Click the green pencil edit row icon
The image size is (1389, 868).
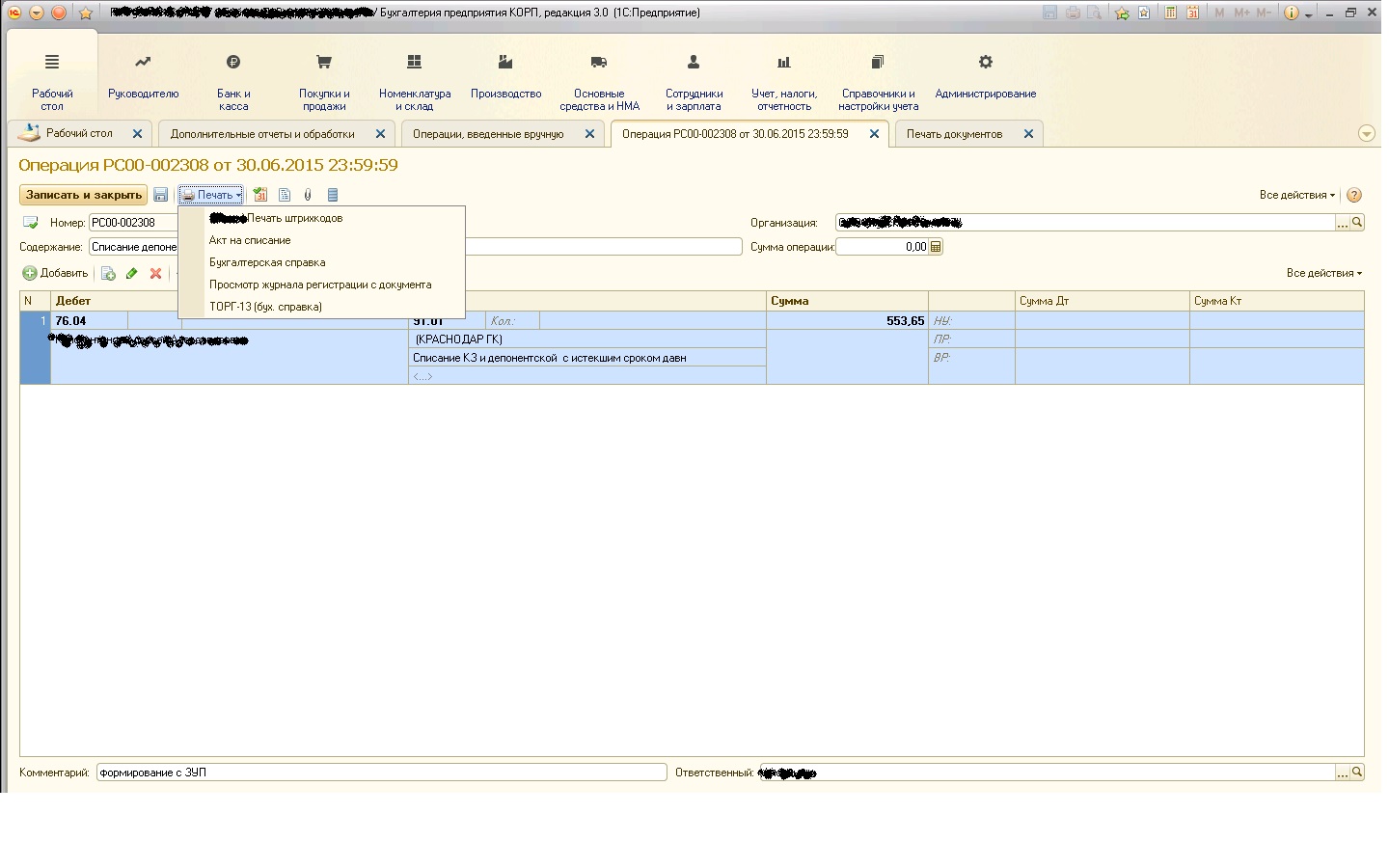coord(132,274)
